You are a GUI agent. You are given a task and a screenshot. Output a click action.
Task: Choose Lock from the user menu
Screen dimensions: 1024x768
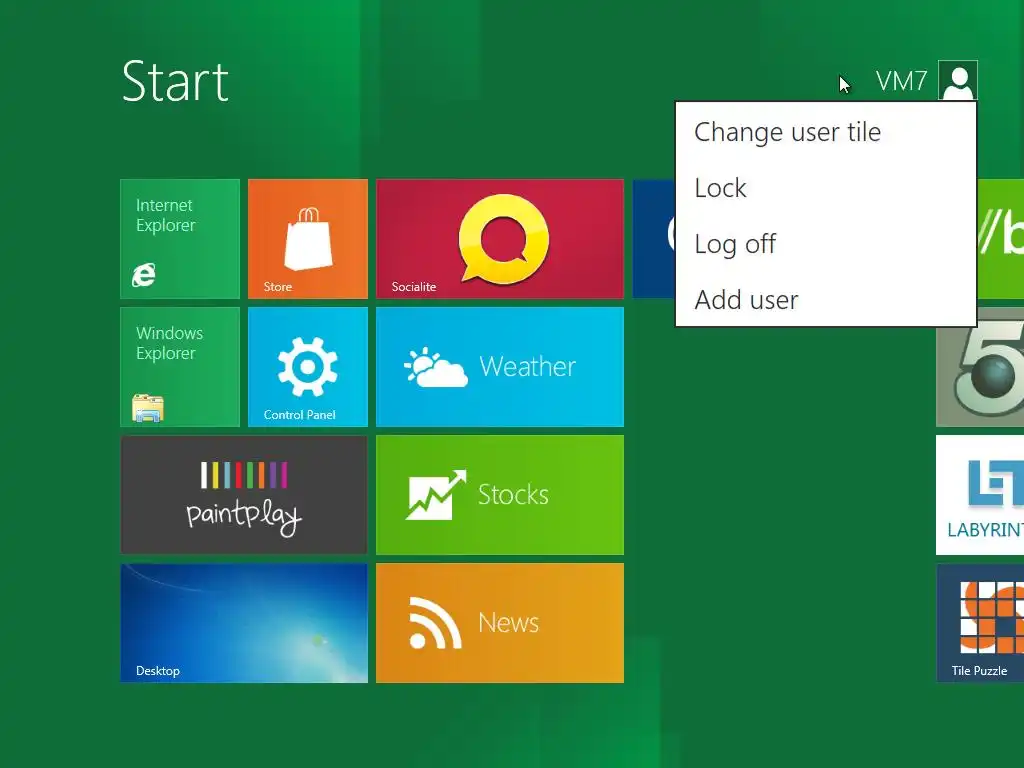pos(826,188)
